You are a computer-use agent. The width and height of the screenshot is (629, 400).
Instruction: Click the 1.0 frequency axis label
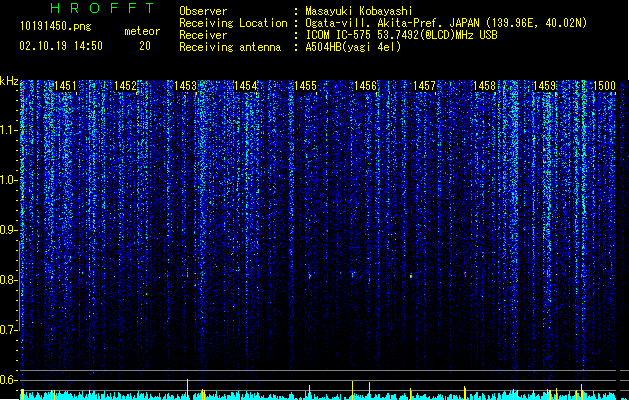(x=8, y=180)
